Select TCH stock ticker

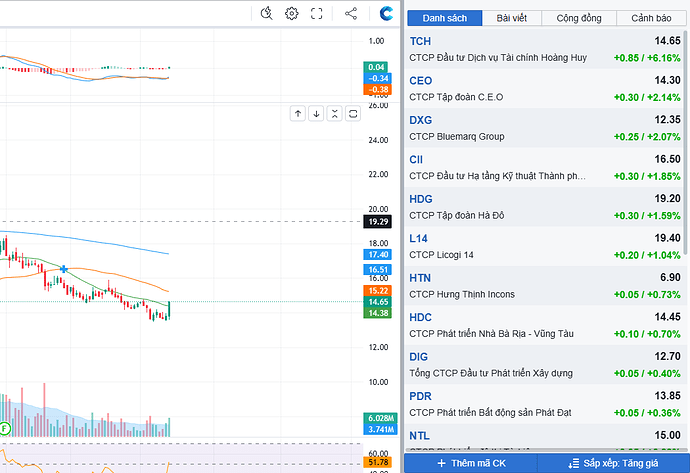[420, 41]
